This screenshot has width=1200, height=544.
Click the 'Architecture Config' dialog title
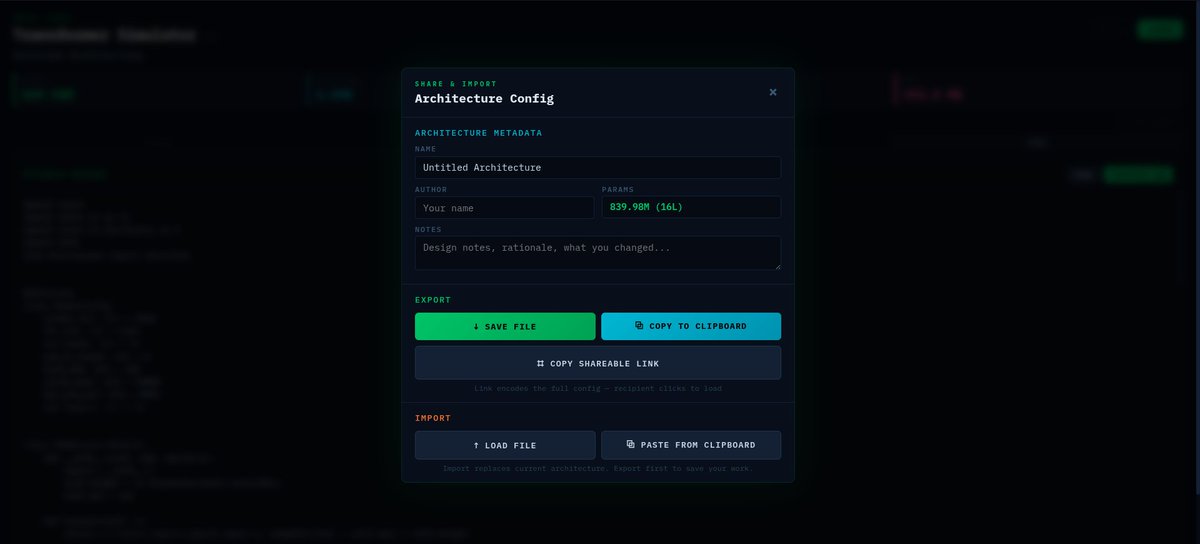(484, 99)
